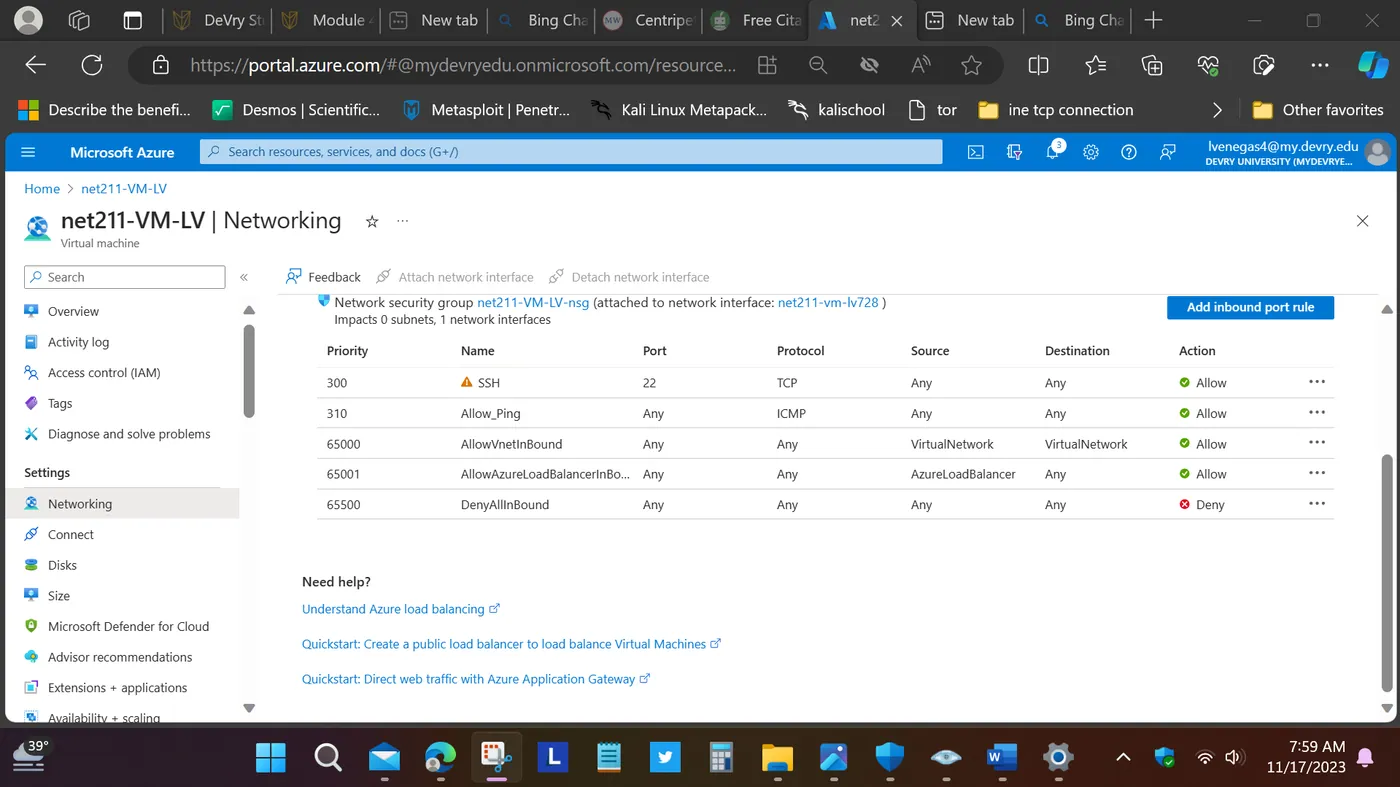Open net211-vm-lv728 network interface link
1400x787 pixels.
click(828, 302)
